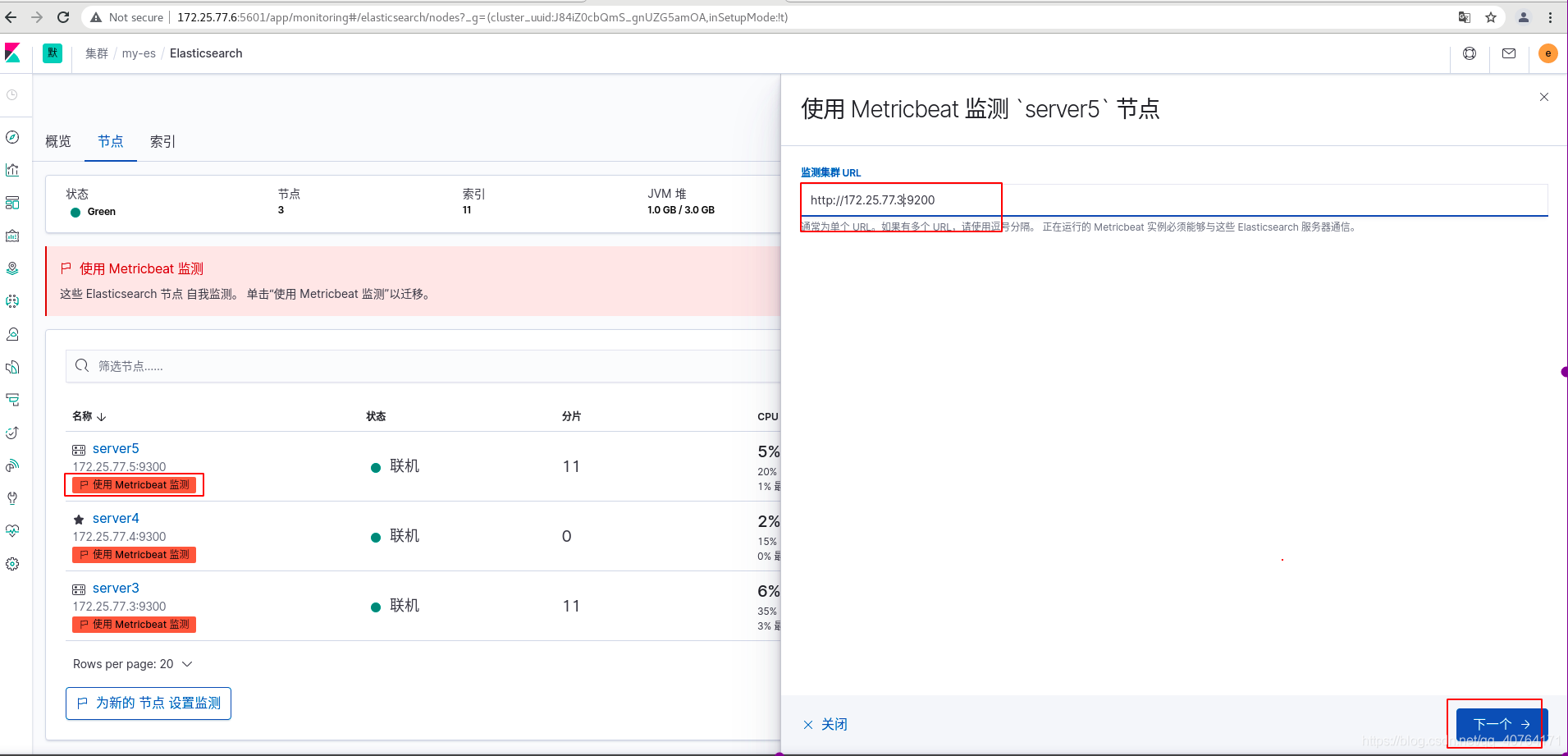
Task: Click the 筛选节点 search field
Action: click(423, 366)
